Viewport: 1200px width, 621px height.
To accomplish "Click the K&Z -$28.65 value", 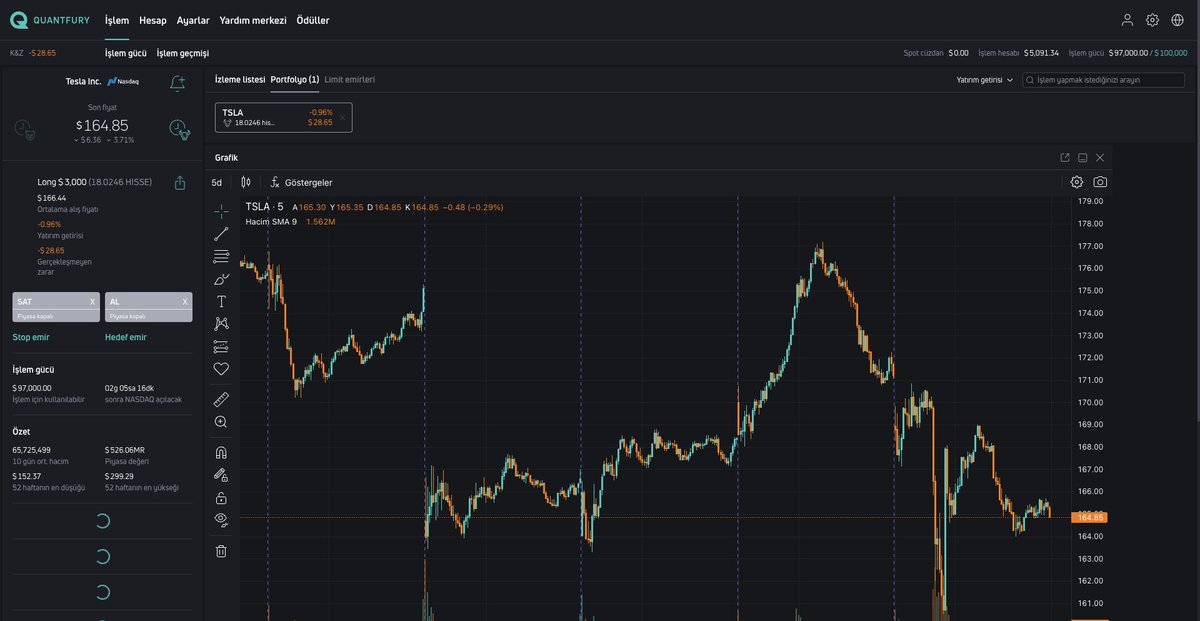I will pos(43,53).
